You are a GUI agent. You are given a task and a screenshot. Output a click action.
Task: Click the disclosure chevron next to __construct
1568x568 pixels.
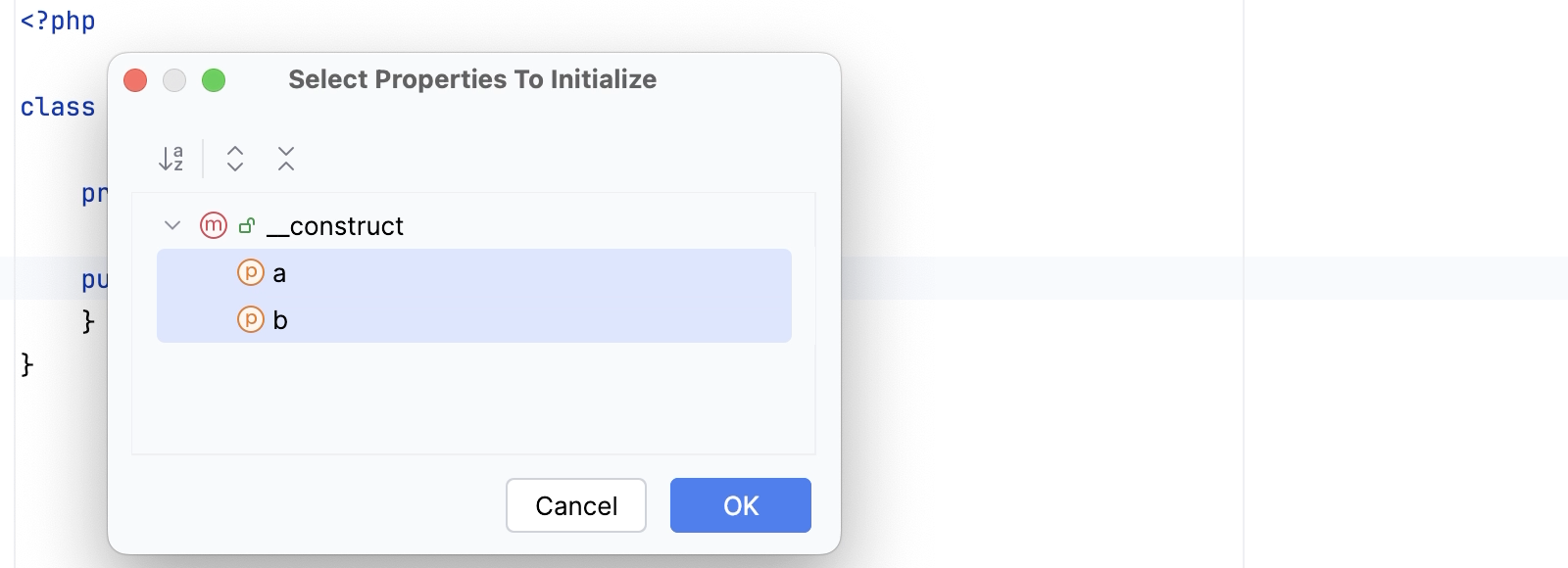172,226
